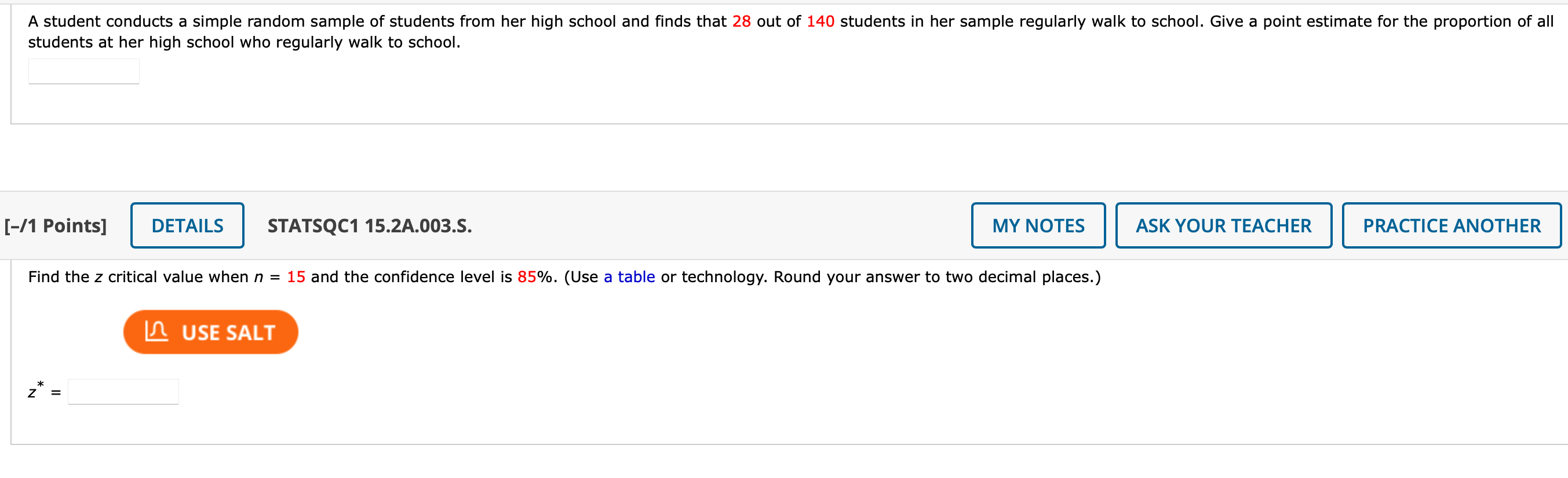This screenshot has height=478, width=1568.
Task: Click the phrase 'Round your answer to two decimal places'
Action: point(933,277)
